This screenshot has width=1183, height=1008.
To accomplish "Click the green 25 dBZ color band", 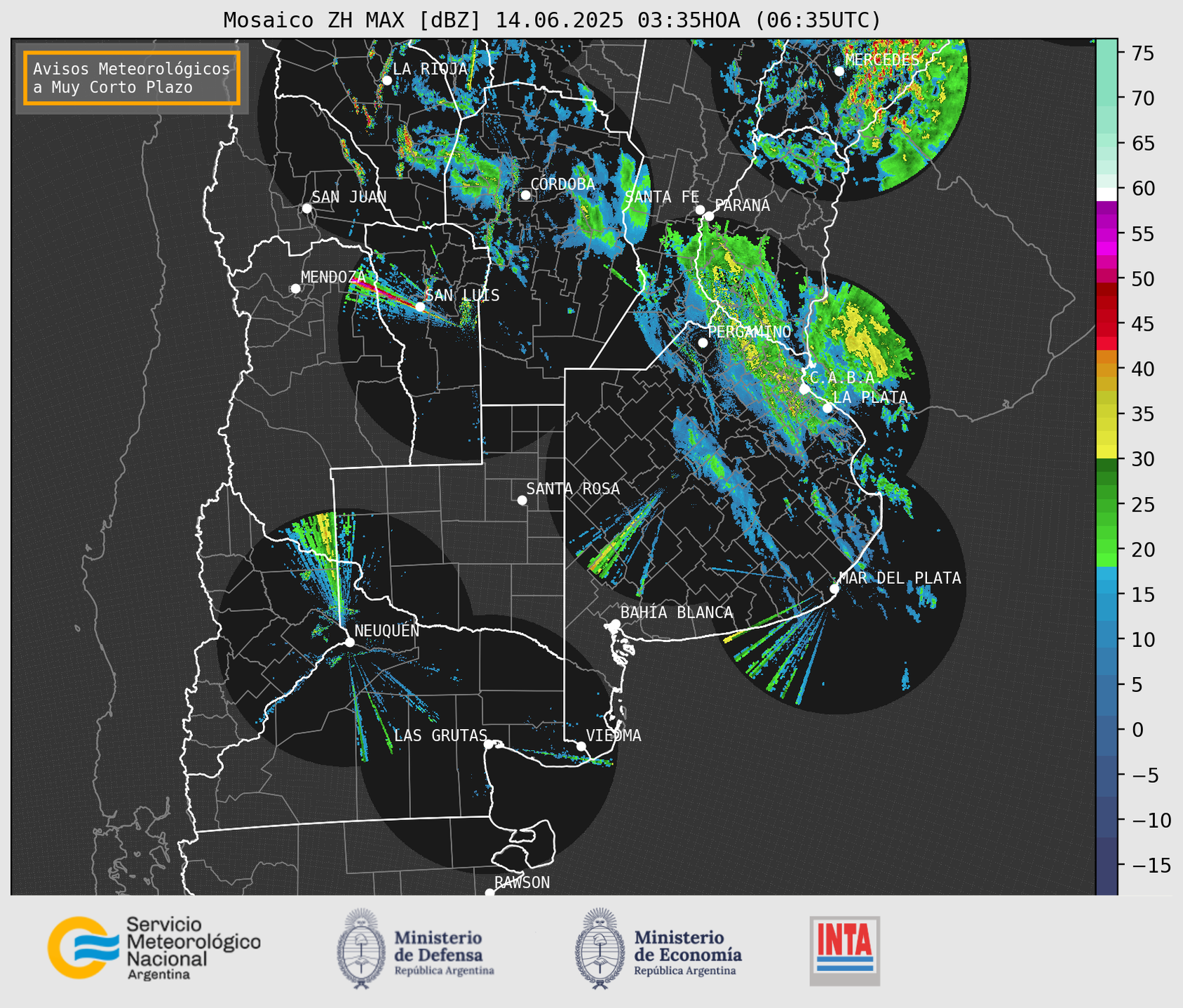I will click(x=1107, y=505).
